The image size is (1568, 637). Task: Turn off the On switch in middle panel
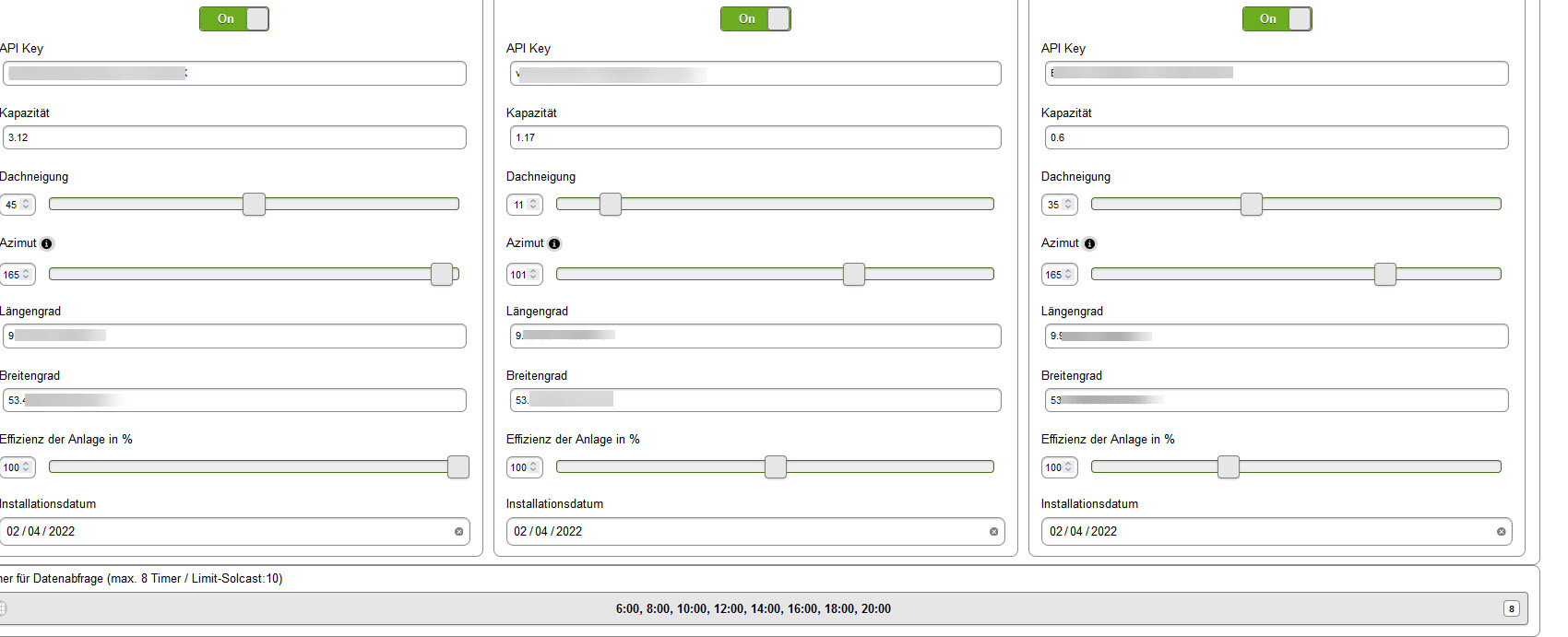[x=755, y=18]
